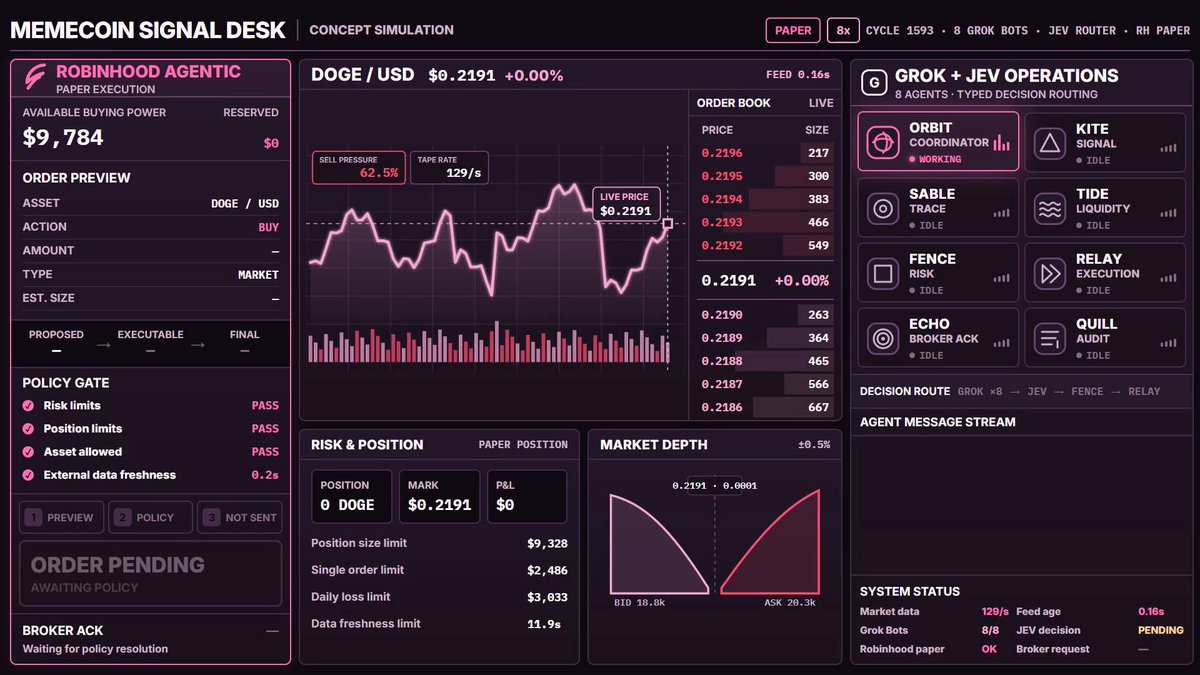Click the NOT SENT step button
Viewport: 1200px width, 675px height.
[x=240, y=517]
